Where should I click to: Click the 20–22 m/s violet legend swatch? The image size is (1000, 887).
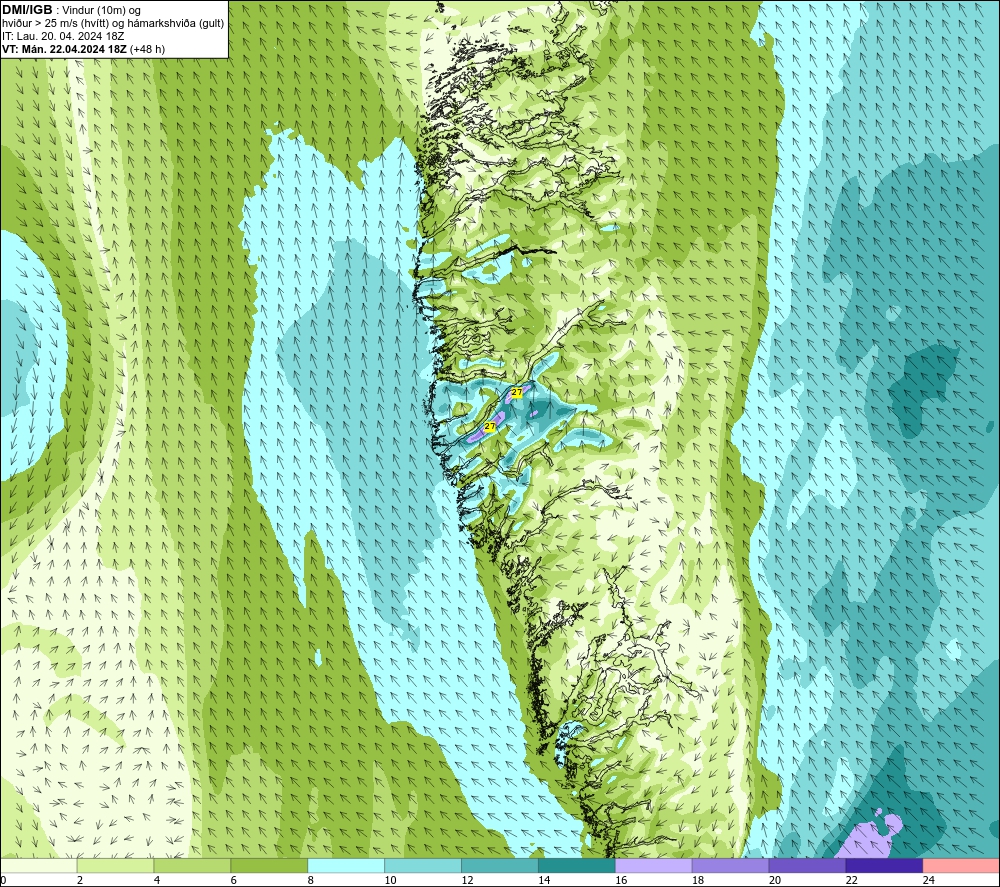[x=807, y=866]
